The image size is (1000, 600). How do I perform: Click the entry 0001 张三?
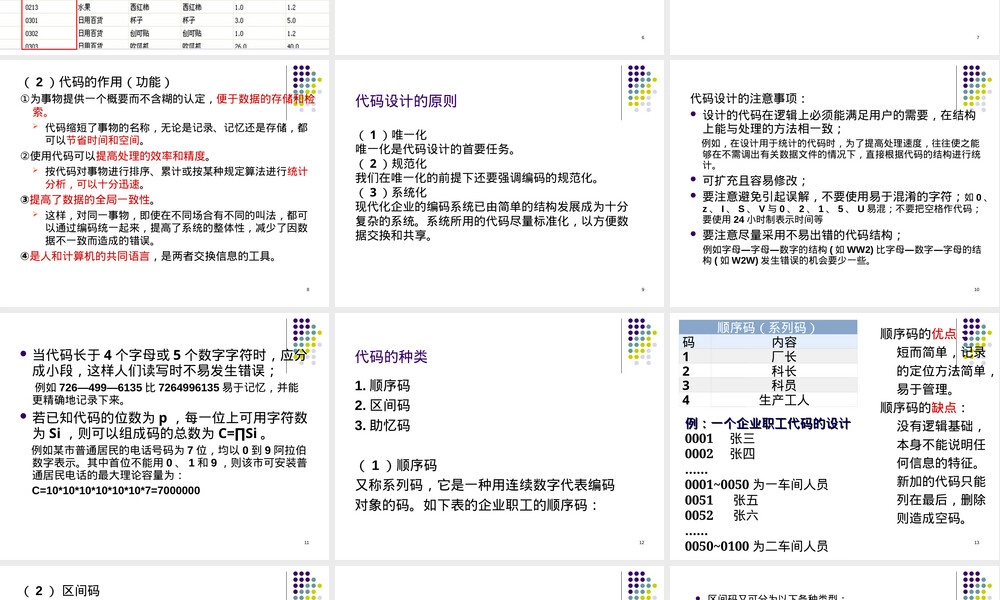point(720,439)
